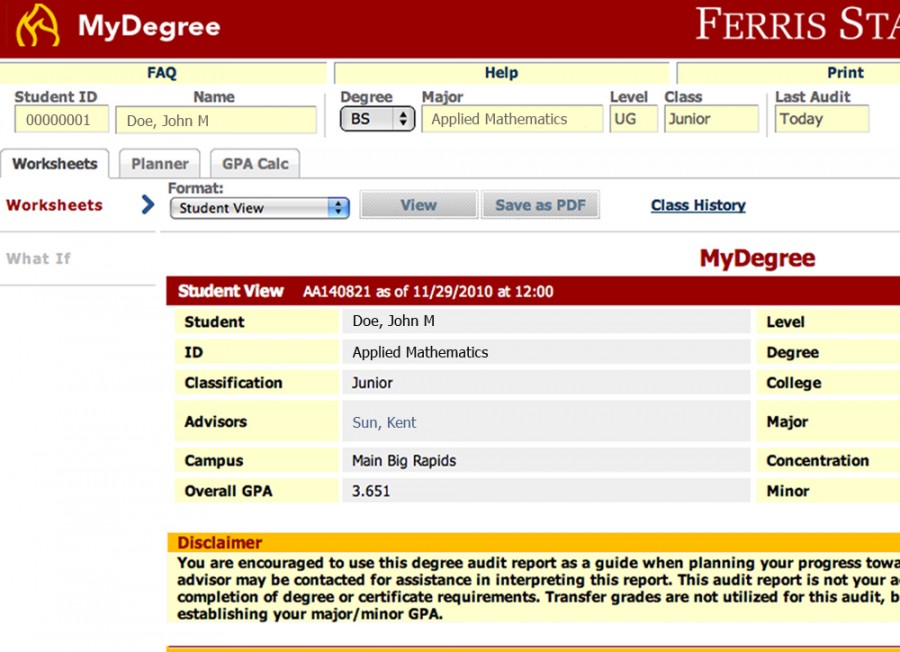
Task: Open the Degree BS dropdown
Action: click(x=377, y=119)
